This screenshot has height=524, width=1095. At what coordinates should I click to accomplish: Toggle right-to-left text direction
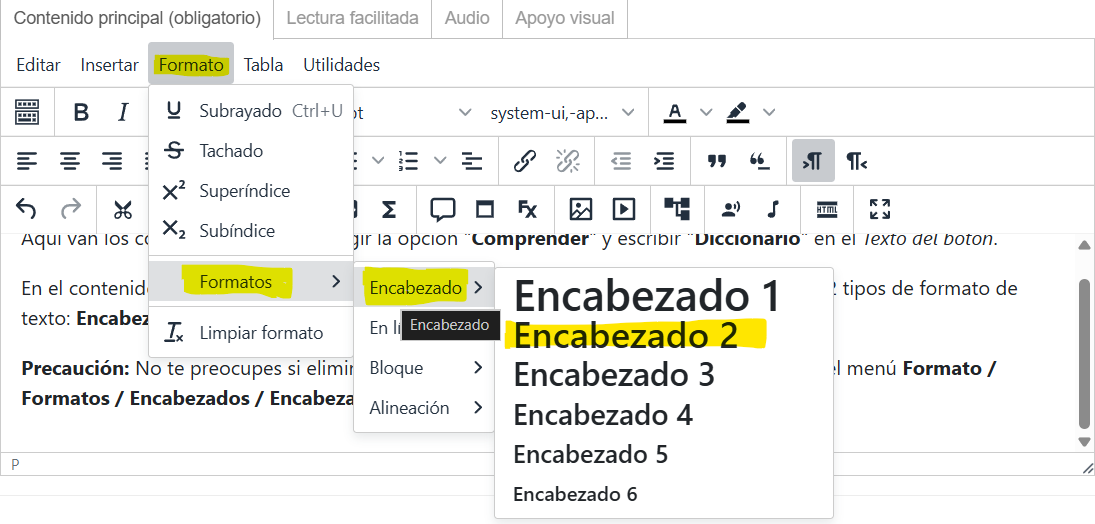tap(856, 161)
